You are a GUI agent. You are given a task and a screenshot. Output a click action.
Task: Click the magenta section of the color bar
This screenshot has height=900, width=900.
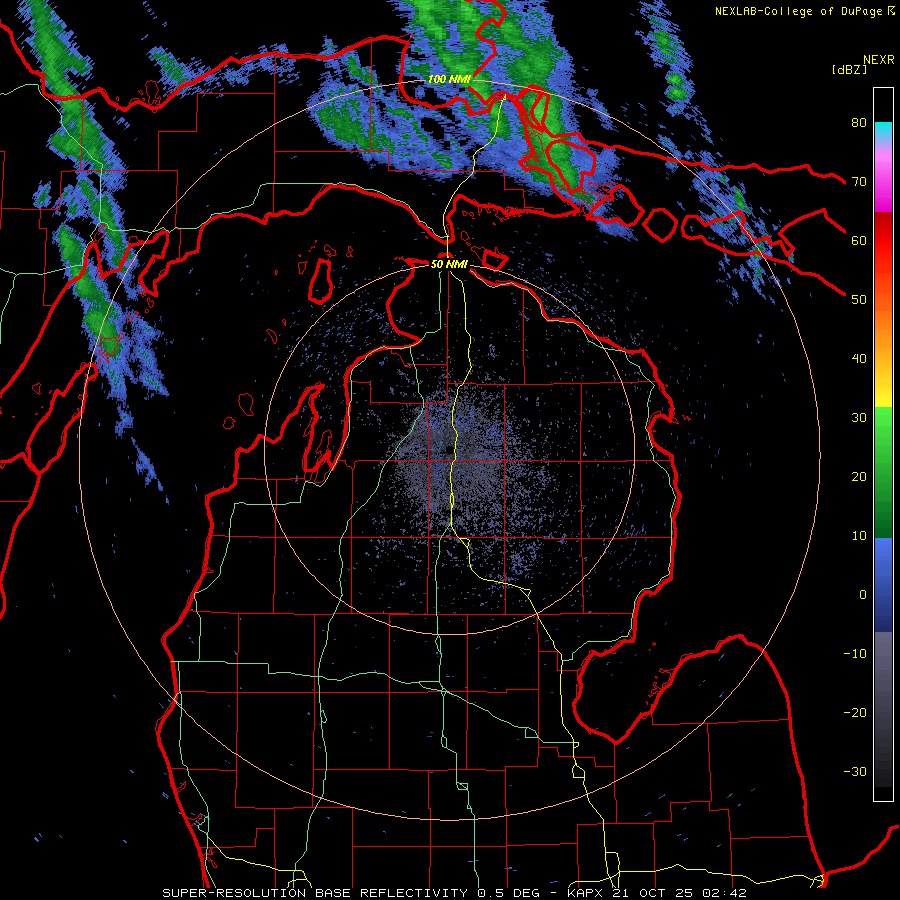(883, 184)
